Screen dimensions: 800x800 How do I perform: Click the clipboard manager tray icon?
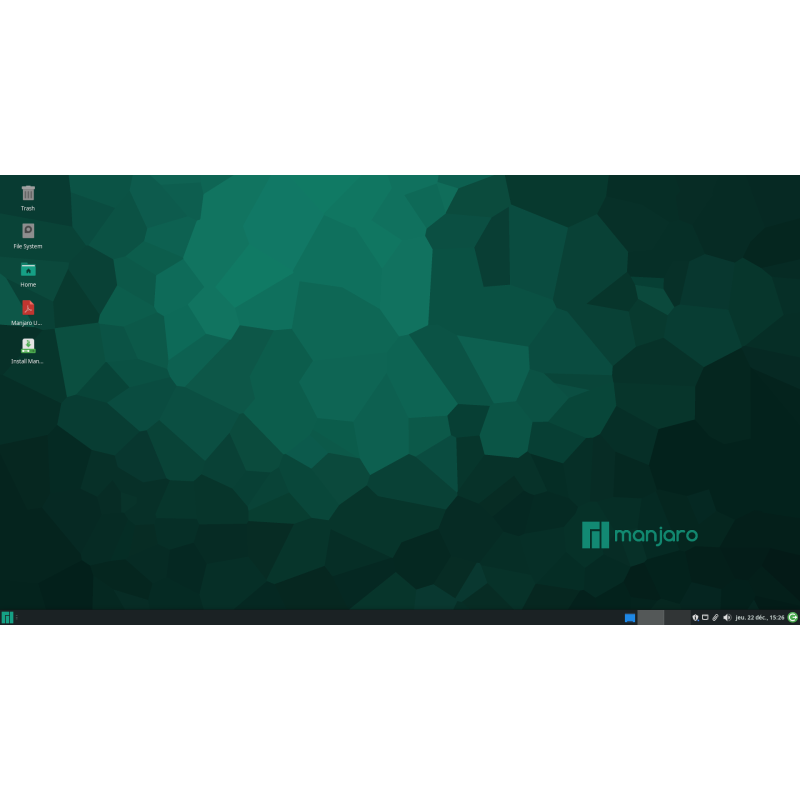[x=716, y=618]
